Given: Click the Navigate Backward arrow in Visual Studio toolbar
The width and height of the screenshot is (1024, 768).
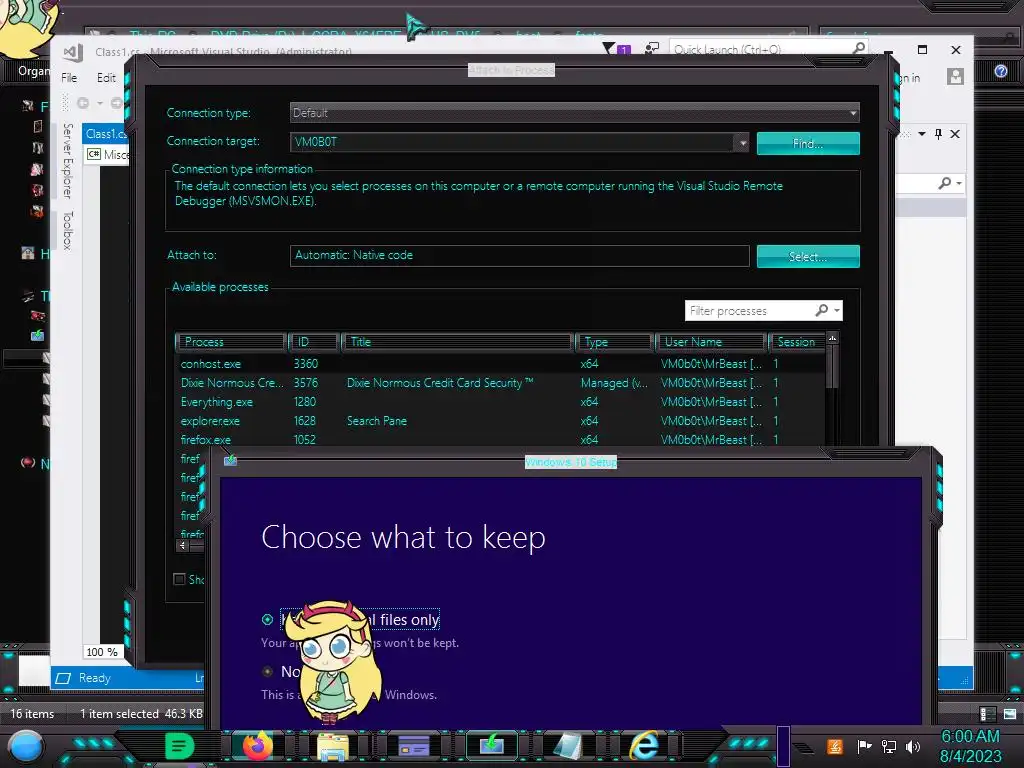Looking at the screenshot, I should coord(83,103).
